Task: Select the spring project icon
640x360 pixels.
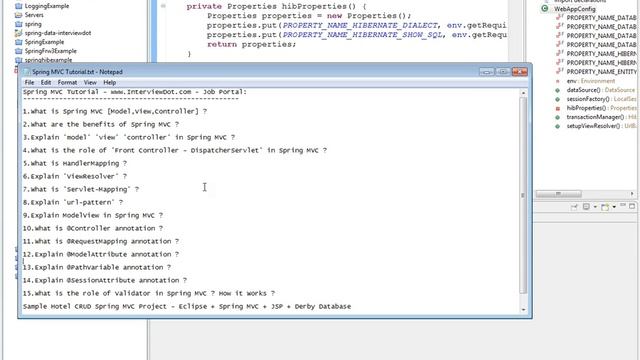Action: [x=18, y=24]
